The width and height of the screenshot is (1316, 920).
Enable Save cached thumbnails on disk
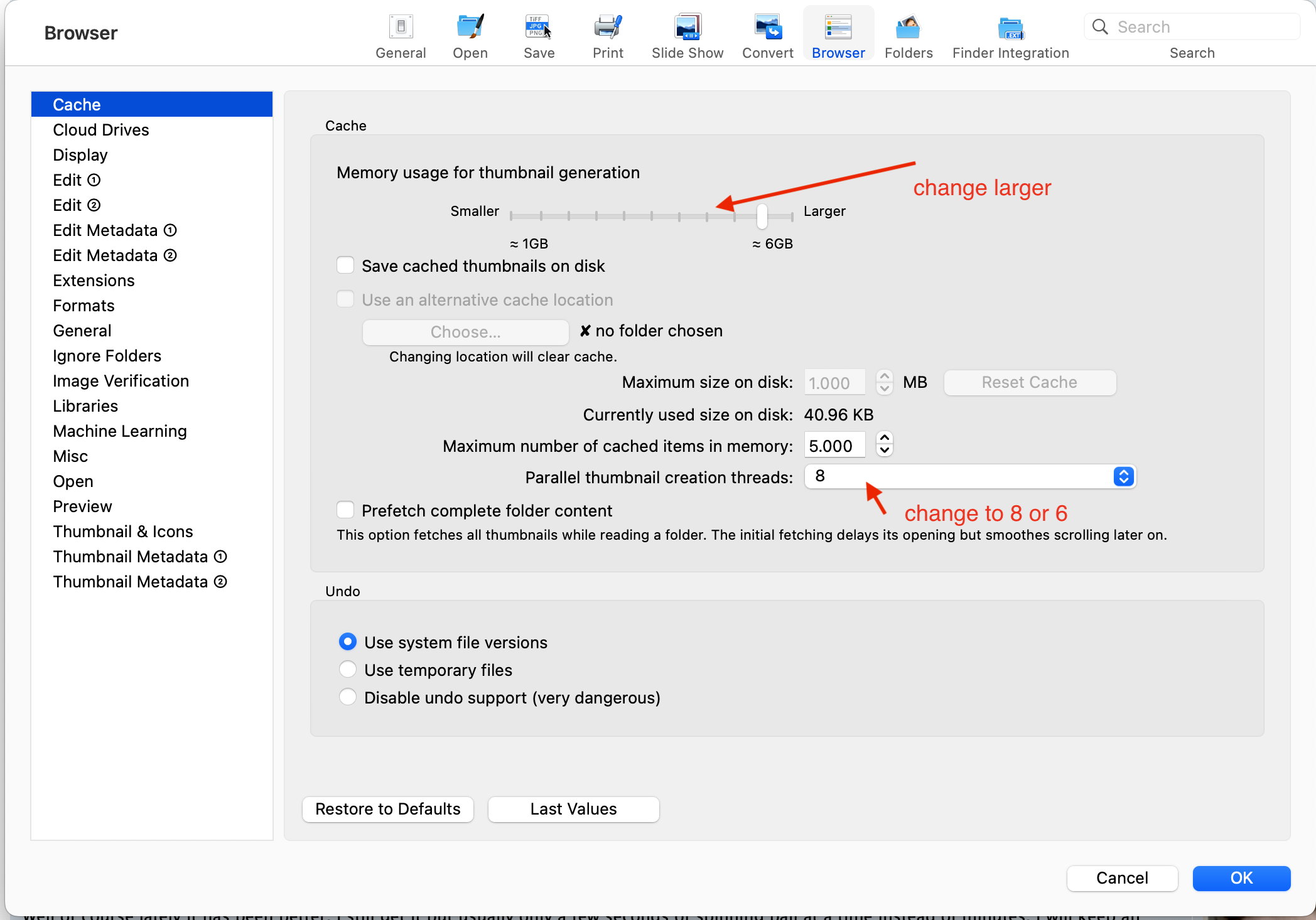point(348,266)
